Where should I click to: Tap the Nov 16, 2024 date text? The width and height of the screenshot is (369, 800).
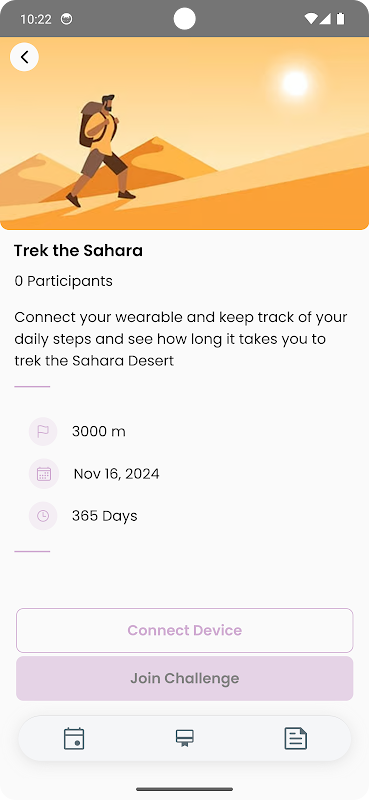116,474
